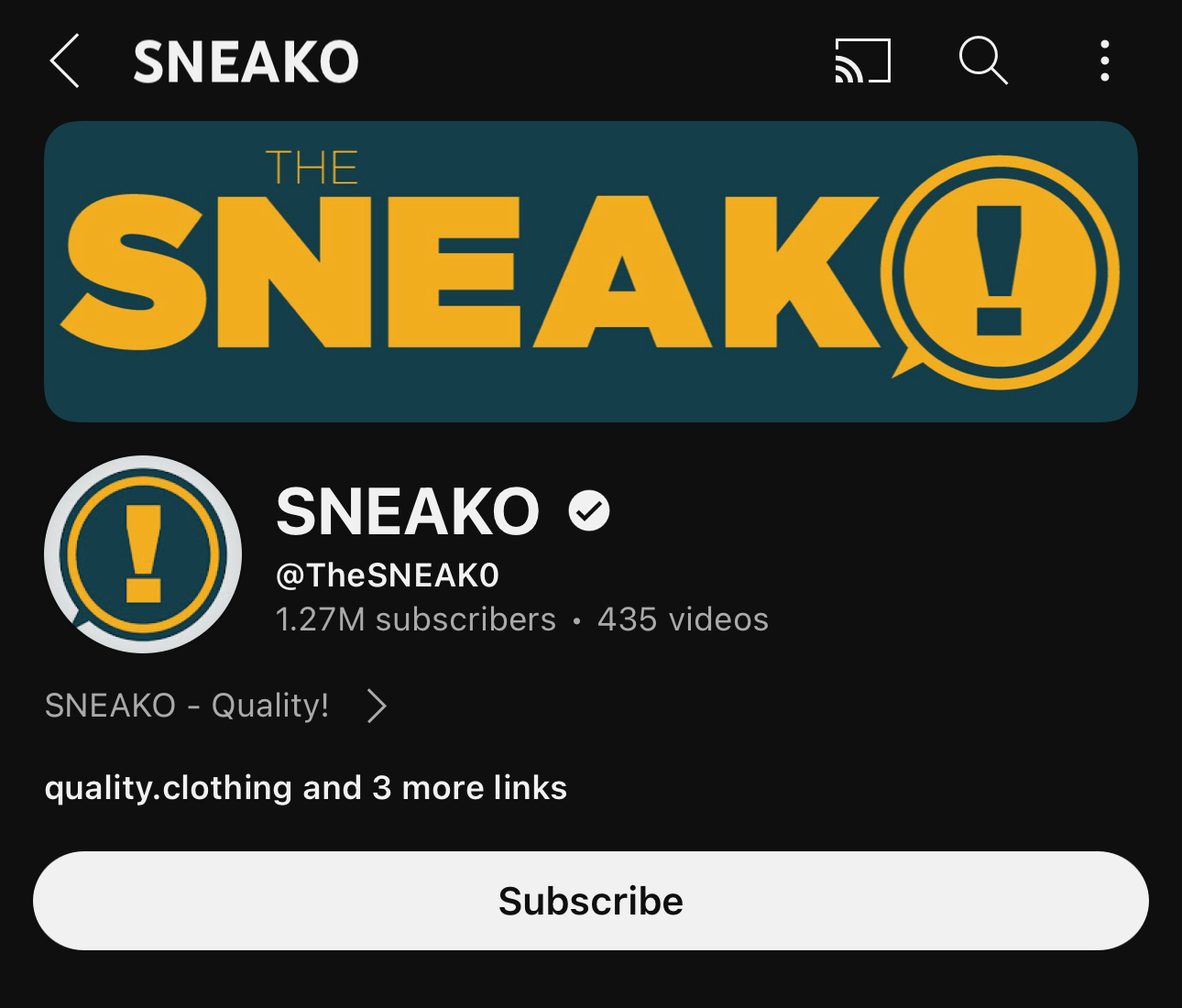Click the 435 videos count

click(683, 619)
